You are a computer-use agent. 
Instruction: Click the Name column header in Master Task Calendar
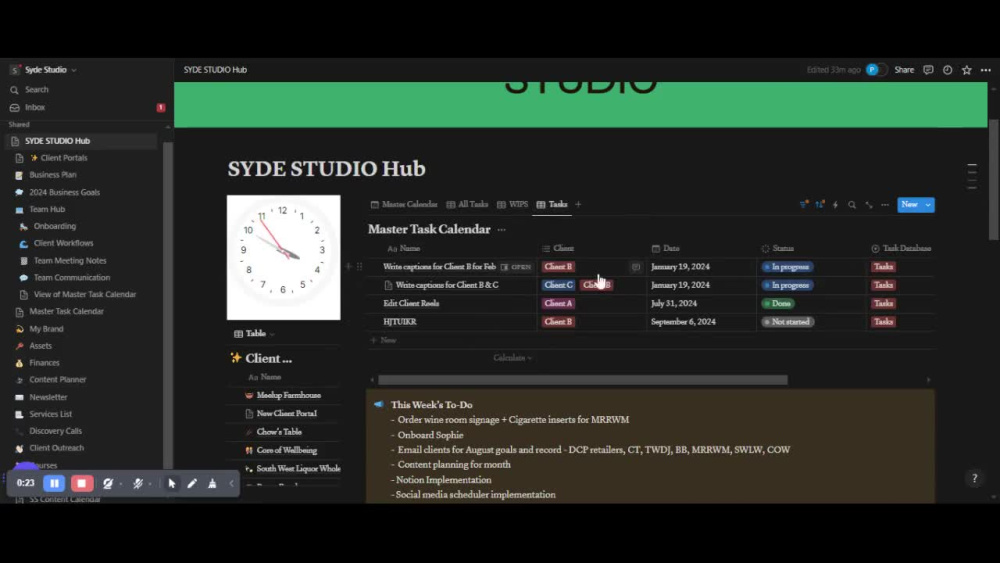(x=404, y=249)
